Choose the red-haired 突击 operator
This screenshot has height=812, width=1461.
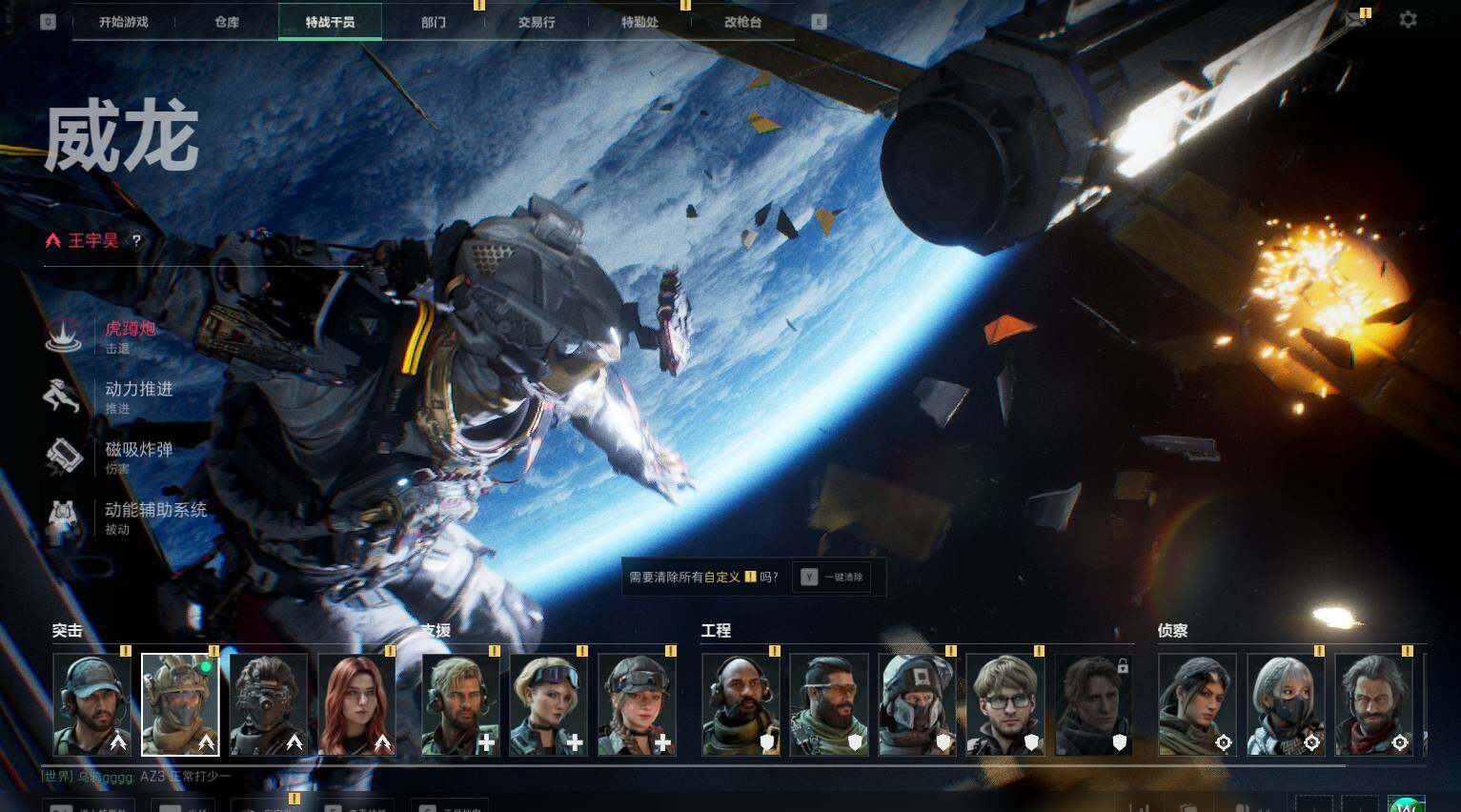click(x=356, y=704)
